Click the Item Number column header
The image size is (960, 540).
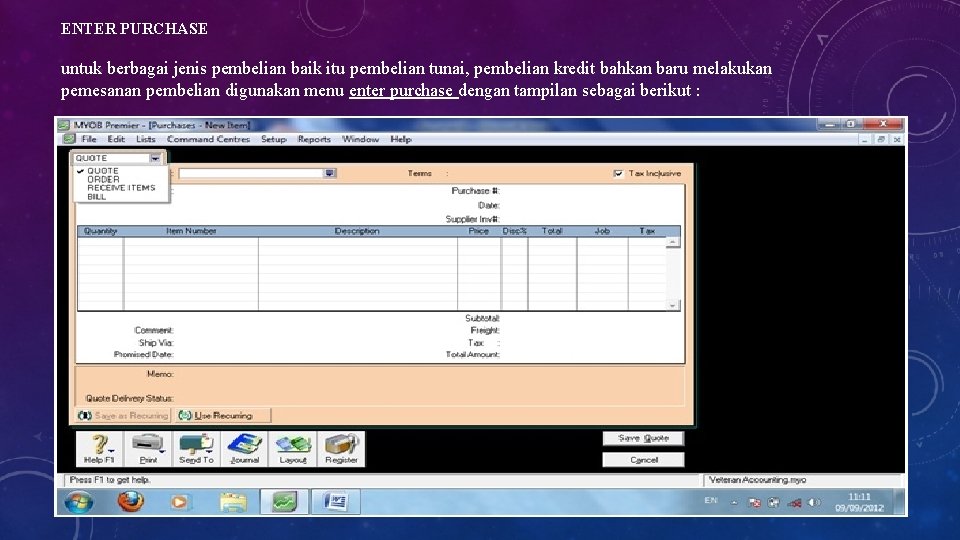click(191, 231)
